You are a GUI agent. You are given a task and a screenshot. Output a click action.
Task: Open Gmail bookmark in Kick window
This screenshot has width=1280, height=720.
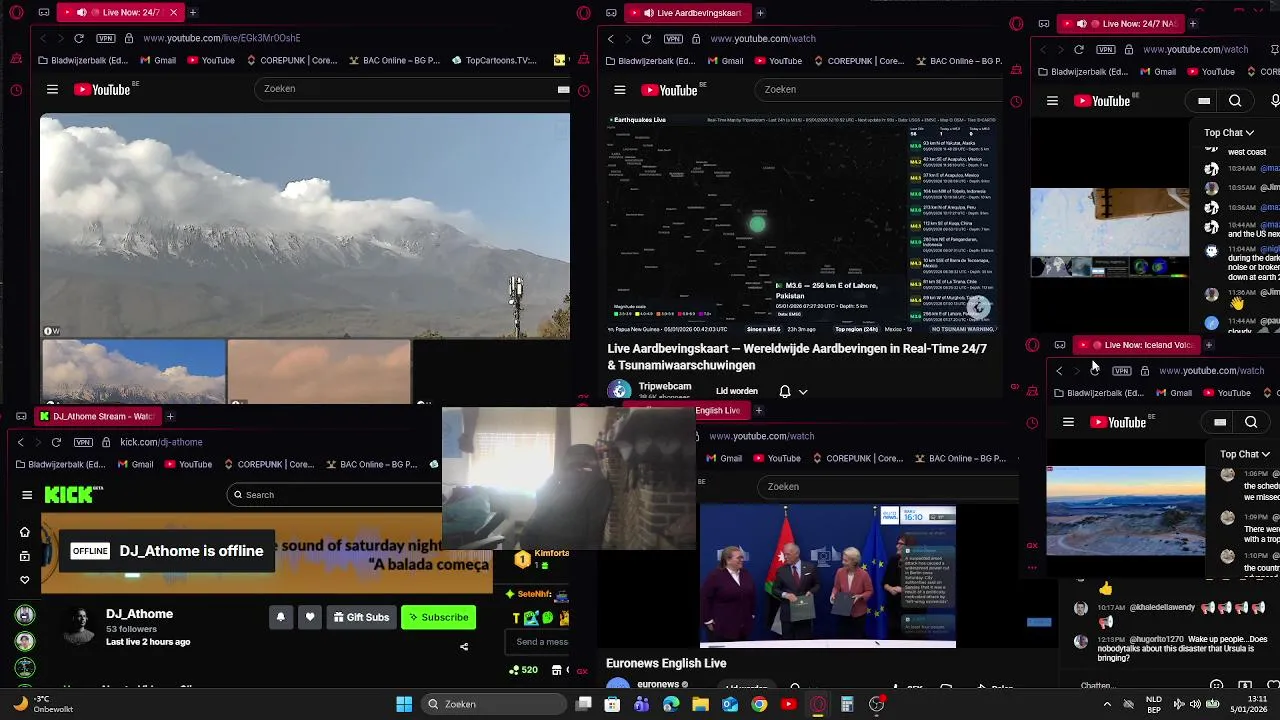click(134, 464)
